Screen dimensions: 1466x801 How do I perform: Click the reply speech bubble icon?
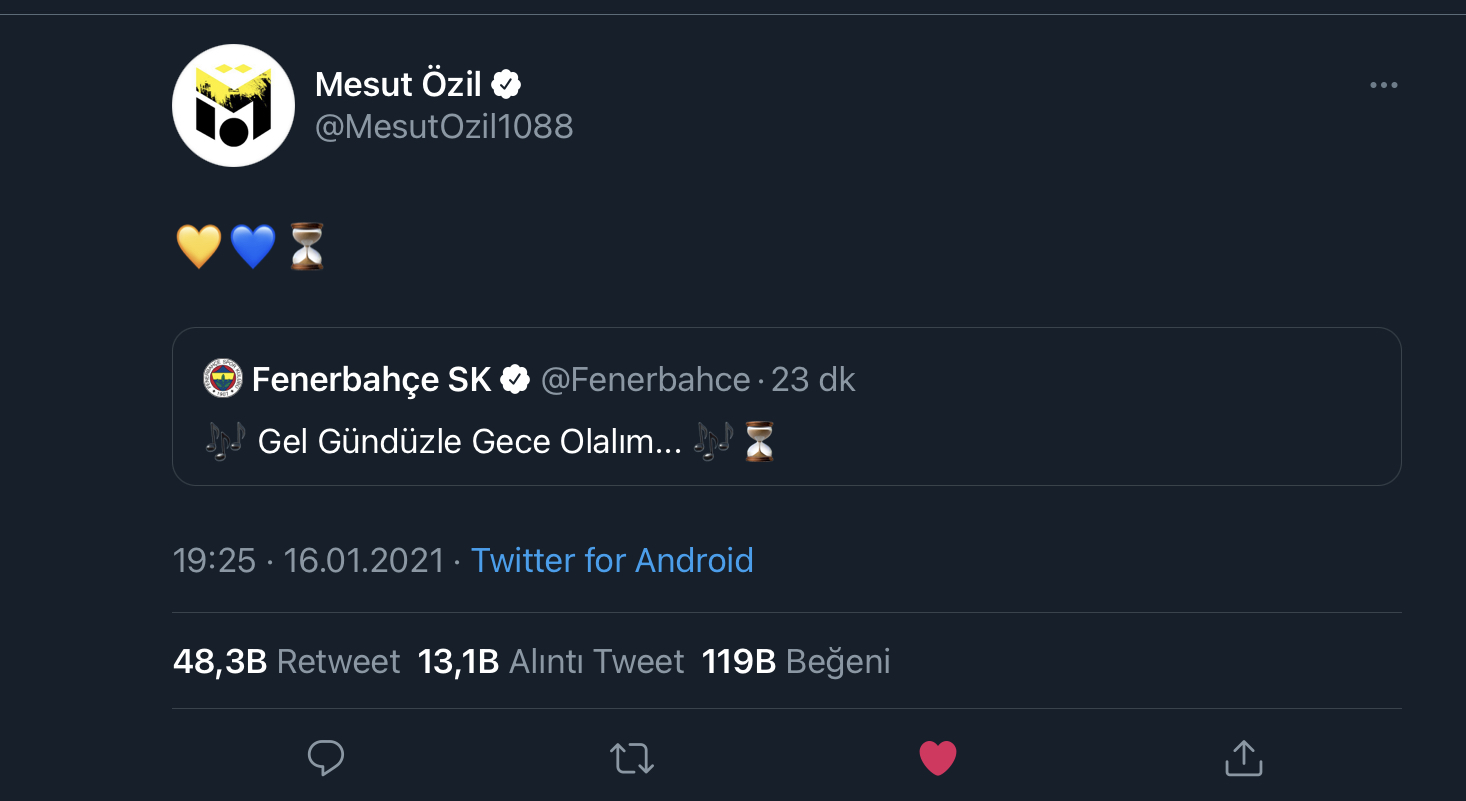326,758
